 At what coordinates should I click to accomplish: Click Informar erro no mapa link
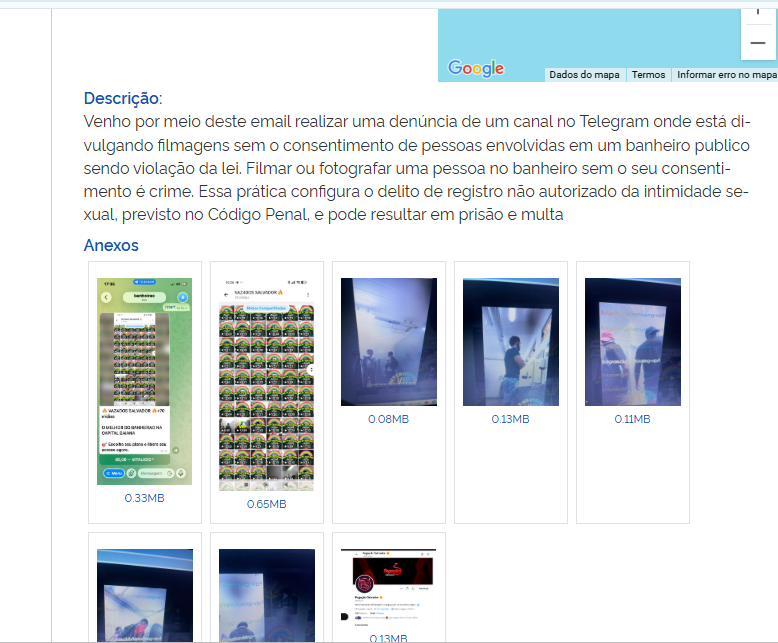click(x=726, y=75)
